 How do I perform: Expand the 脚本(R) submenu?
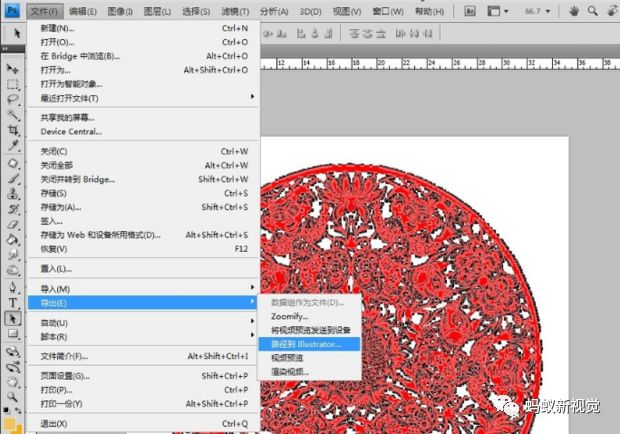click(x=143, y=336)
